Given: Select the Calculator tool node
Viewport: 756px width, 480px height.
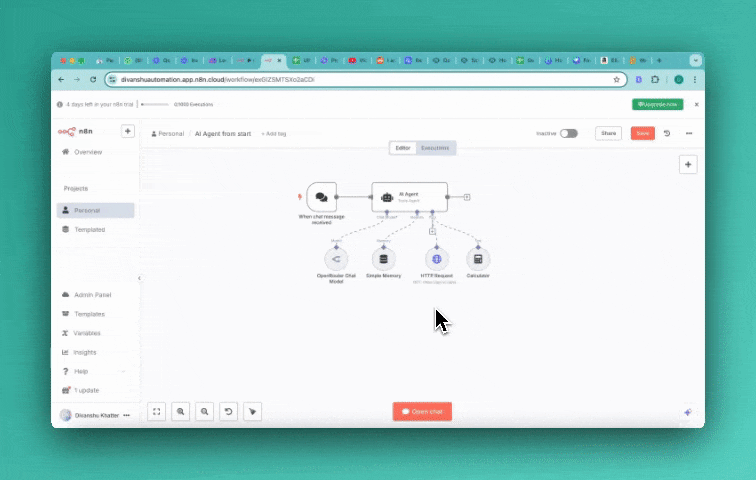Looking at the screenshot, I should point(478,259).
